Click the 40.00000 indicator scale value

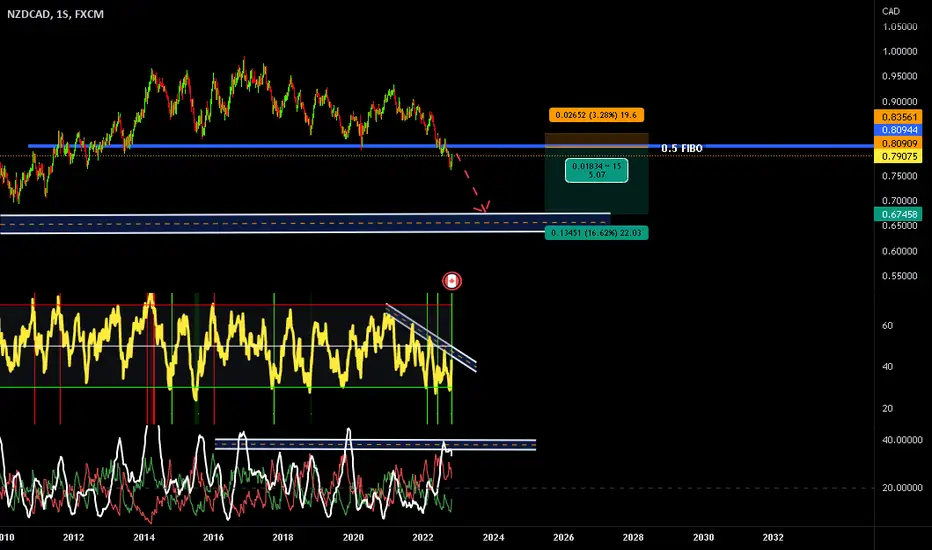coord(902,440)
